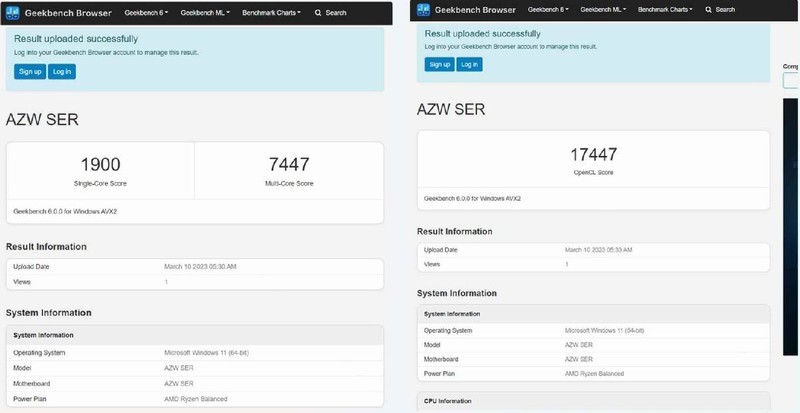The image size is (800, 413).
Task: Click Operating System value in left window
Action: click(207, 353)
